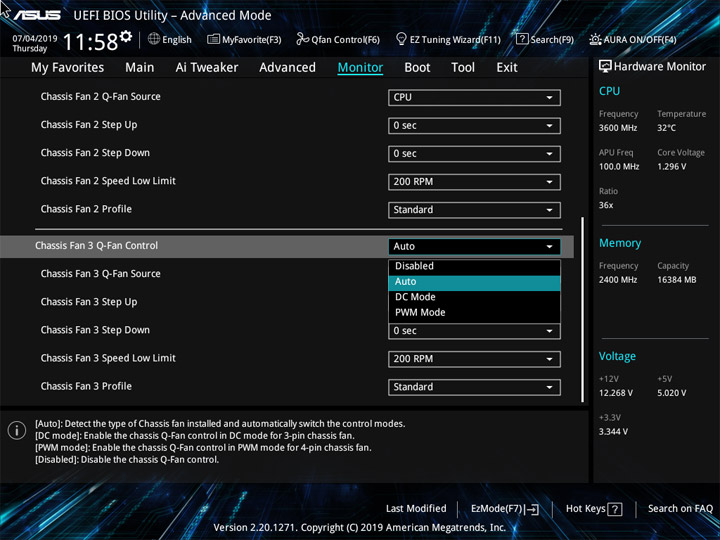Click the Qfan Control fan icon
This screenshot has height=540, width=720.
pyautogui.click(x=303, y=39)
